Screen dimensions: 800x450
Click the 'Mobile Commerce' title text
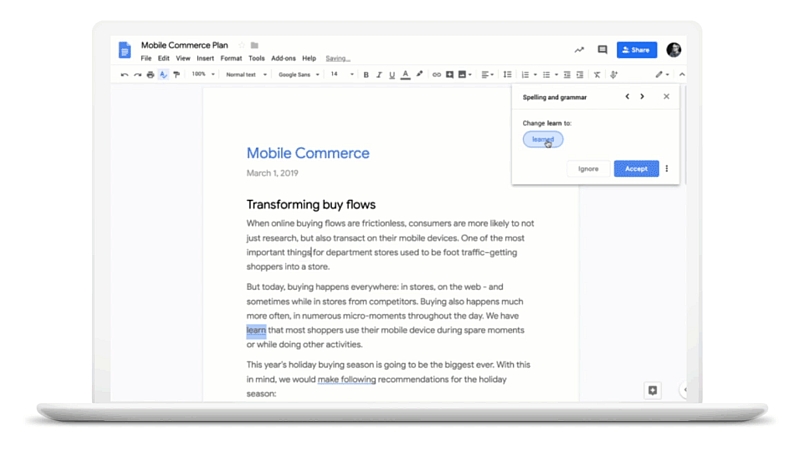click(x=308, y=153)
